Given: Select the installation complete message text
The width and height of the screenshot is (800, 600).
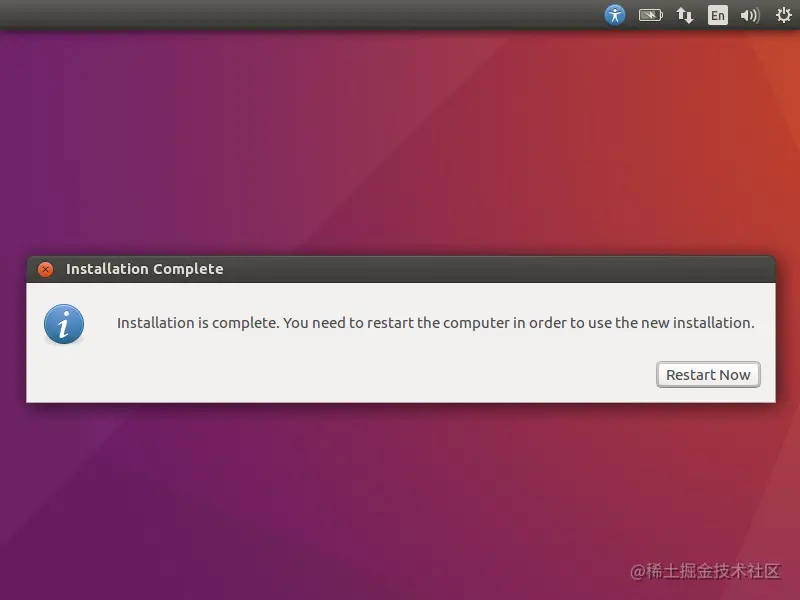Looking at the screenshot, I should click(x=435, y=323).
